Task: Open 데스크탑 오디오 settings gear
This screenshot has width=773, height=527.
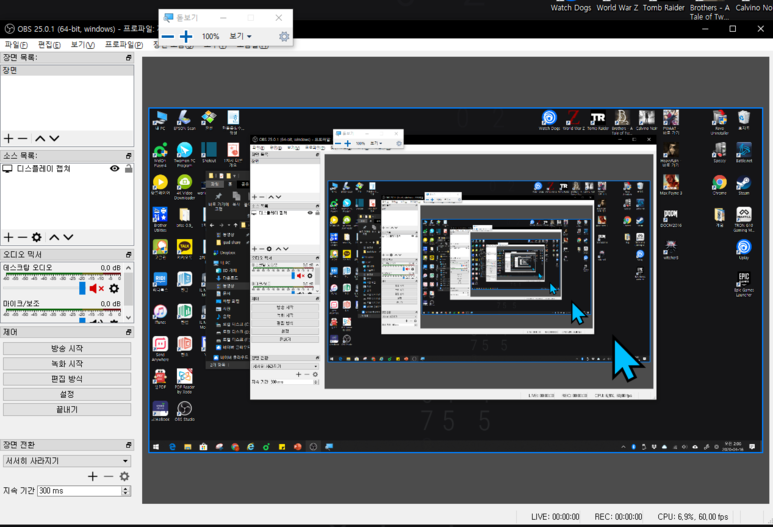Action: pos(114,288)
